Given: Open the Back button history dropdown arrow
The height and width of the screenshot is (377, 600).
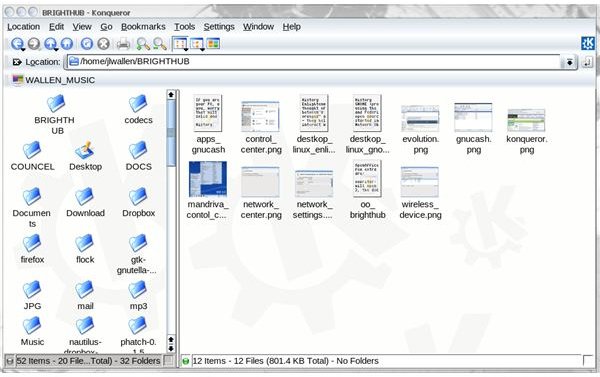Looking at the screenshot, I should (x=23, y=50).
